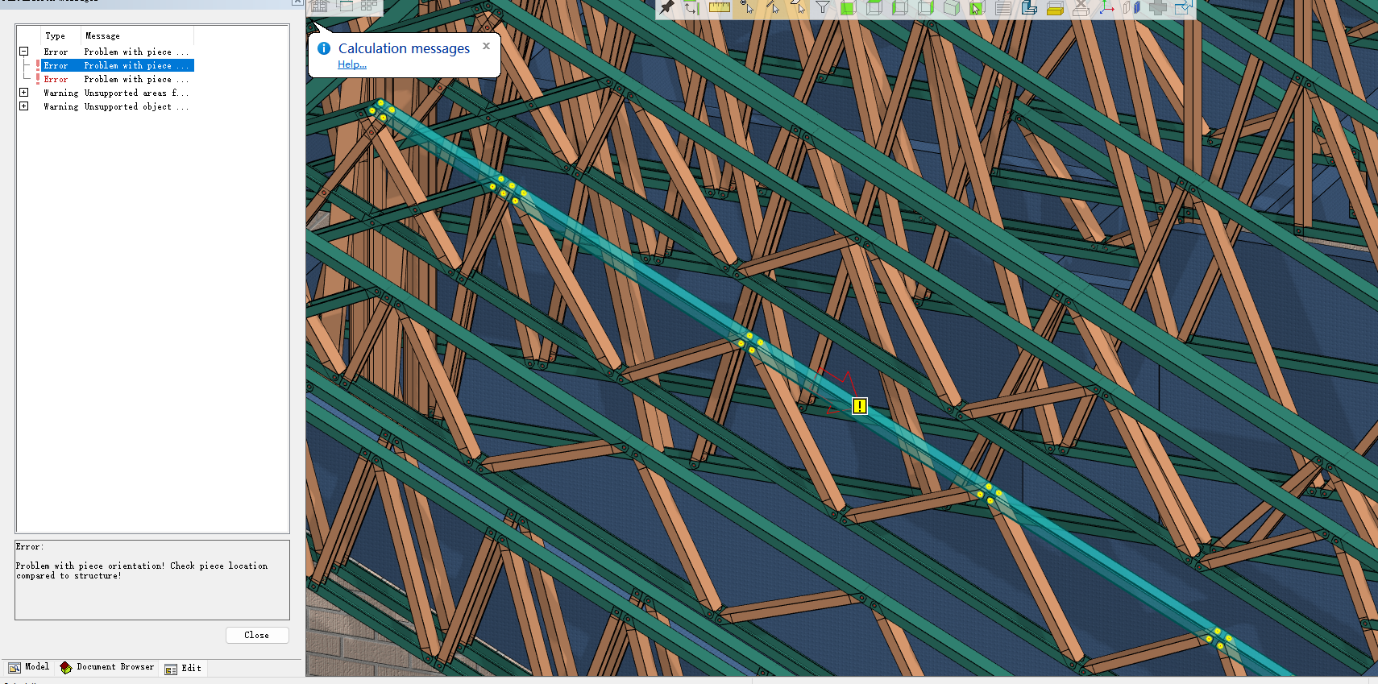Screen dimensions: 1378x684
Task: Toggle the highlighted cursor selection mode icon
Action: click(x=975, y=8)
